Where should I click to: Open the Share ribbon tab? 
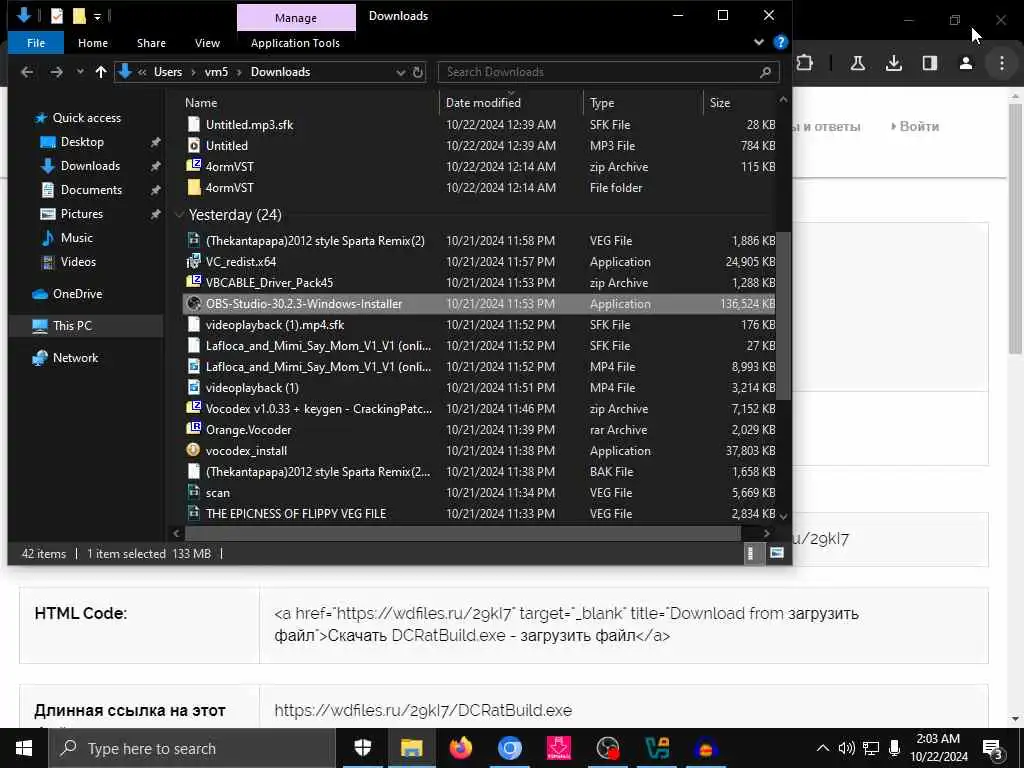pos(152,42)
